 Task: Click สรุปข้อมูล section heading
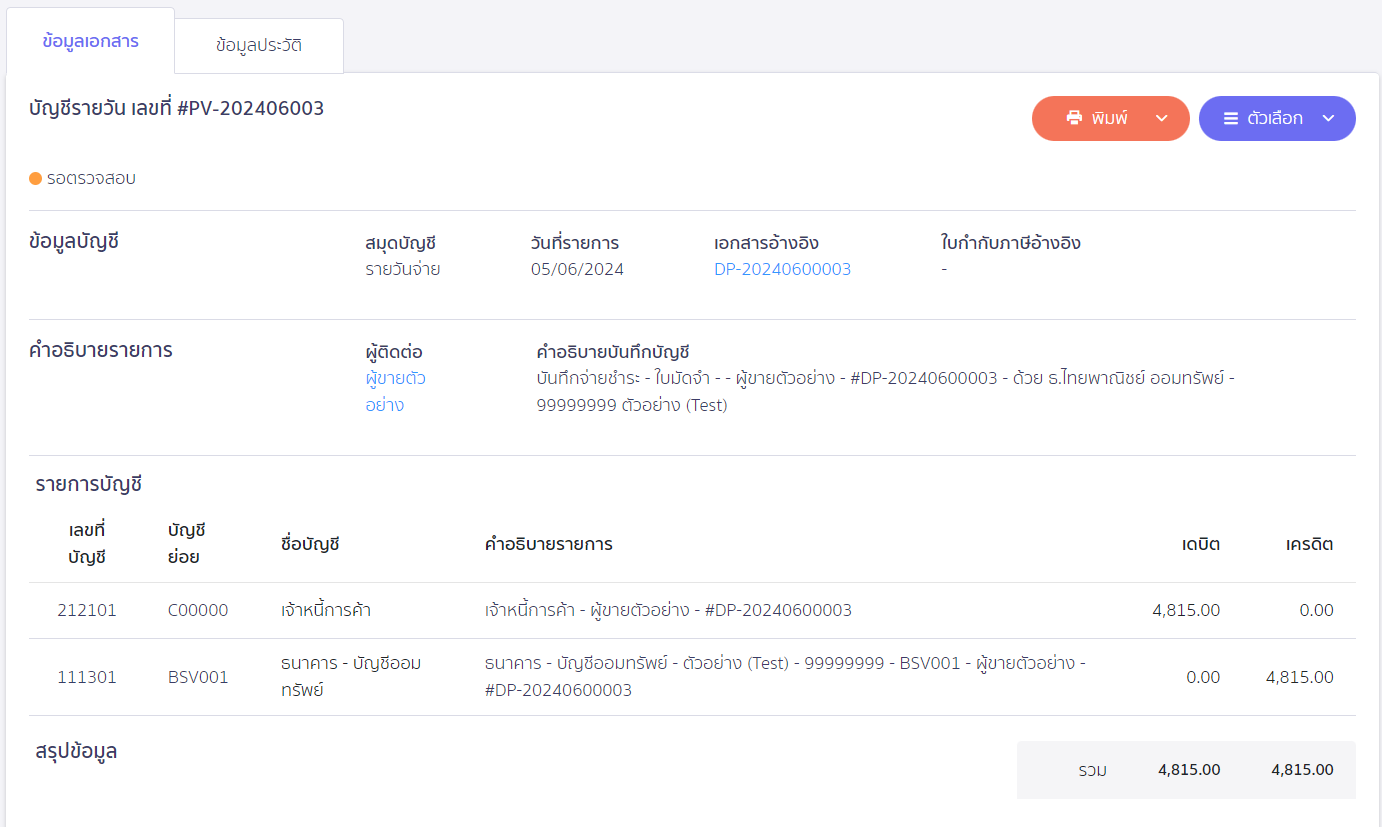(76, 751)
